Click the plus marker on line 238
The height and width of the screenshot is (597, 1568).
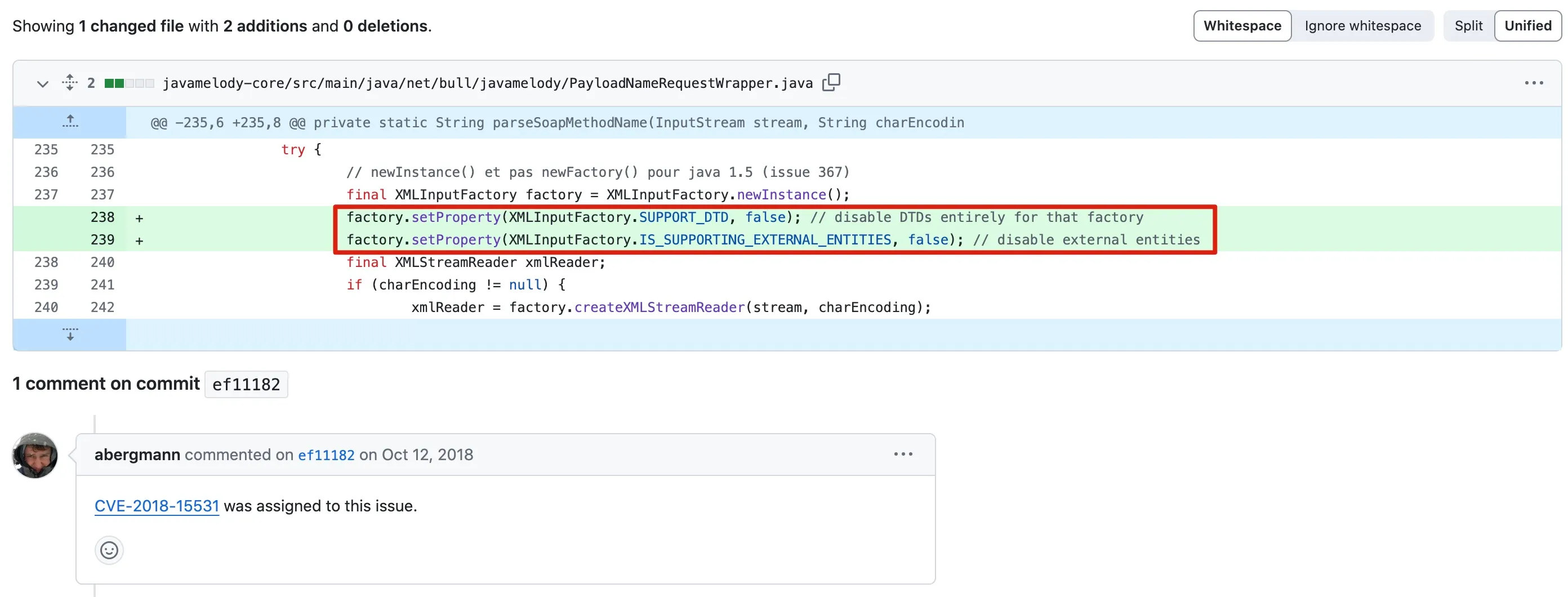coord(139,218)
